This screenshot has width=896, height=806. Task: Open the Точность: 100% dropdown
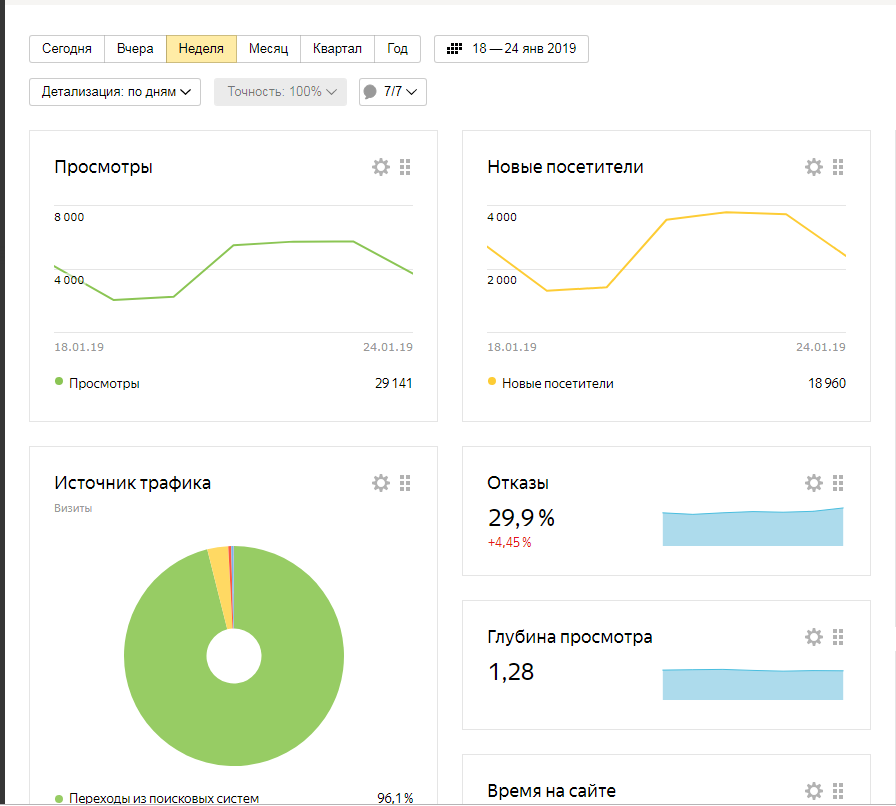point(281,92)
